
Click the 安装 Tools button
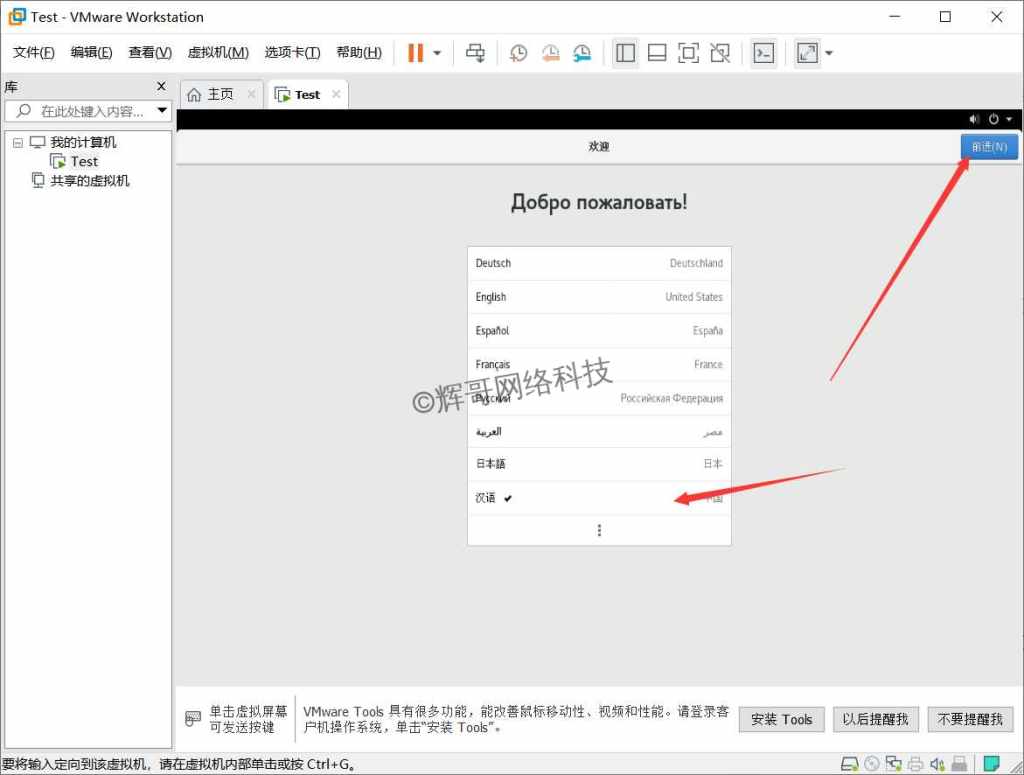(x=781, y=720)
